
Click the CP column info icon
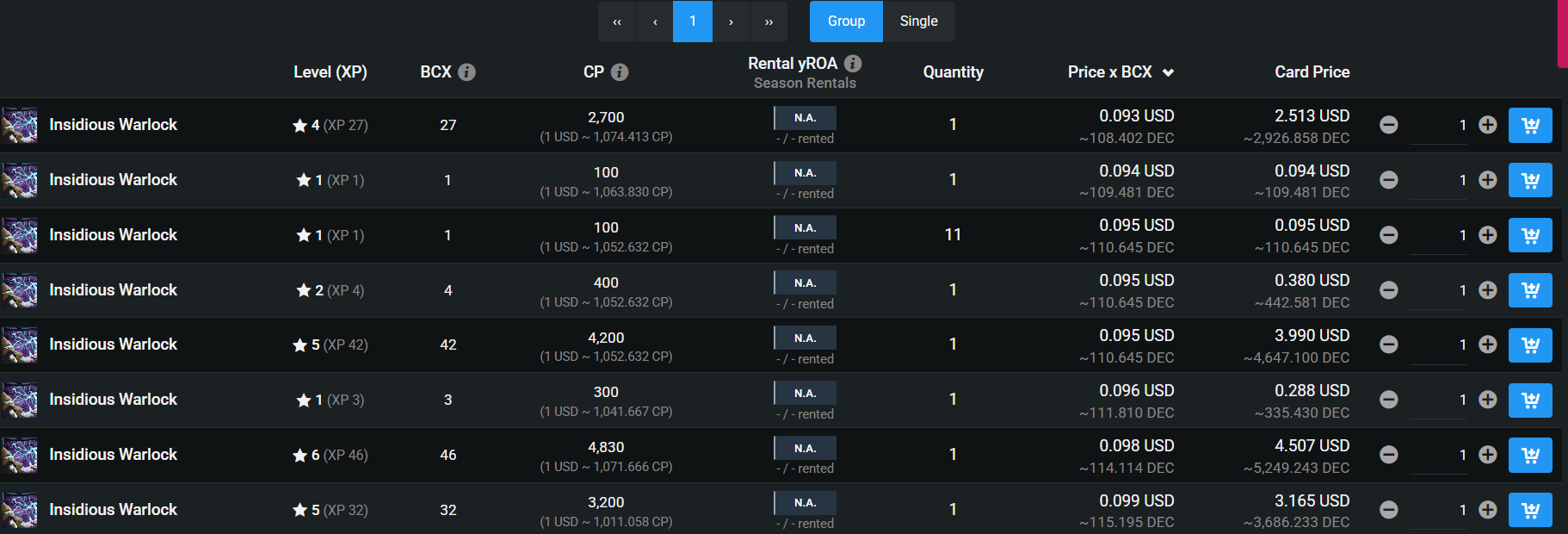pos(620,72)
